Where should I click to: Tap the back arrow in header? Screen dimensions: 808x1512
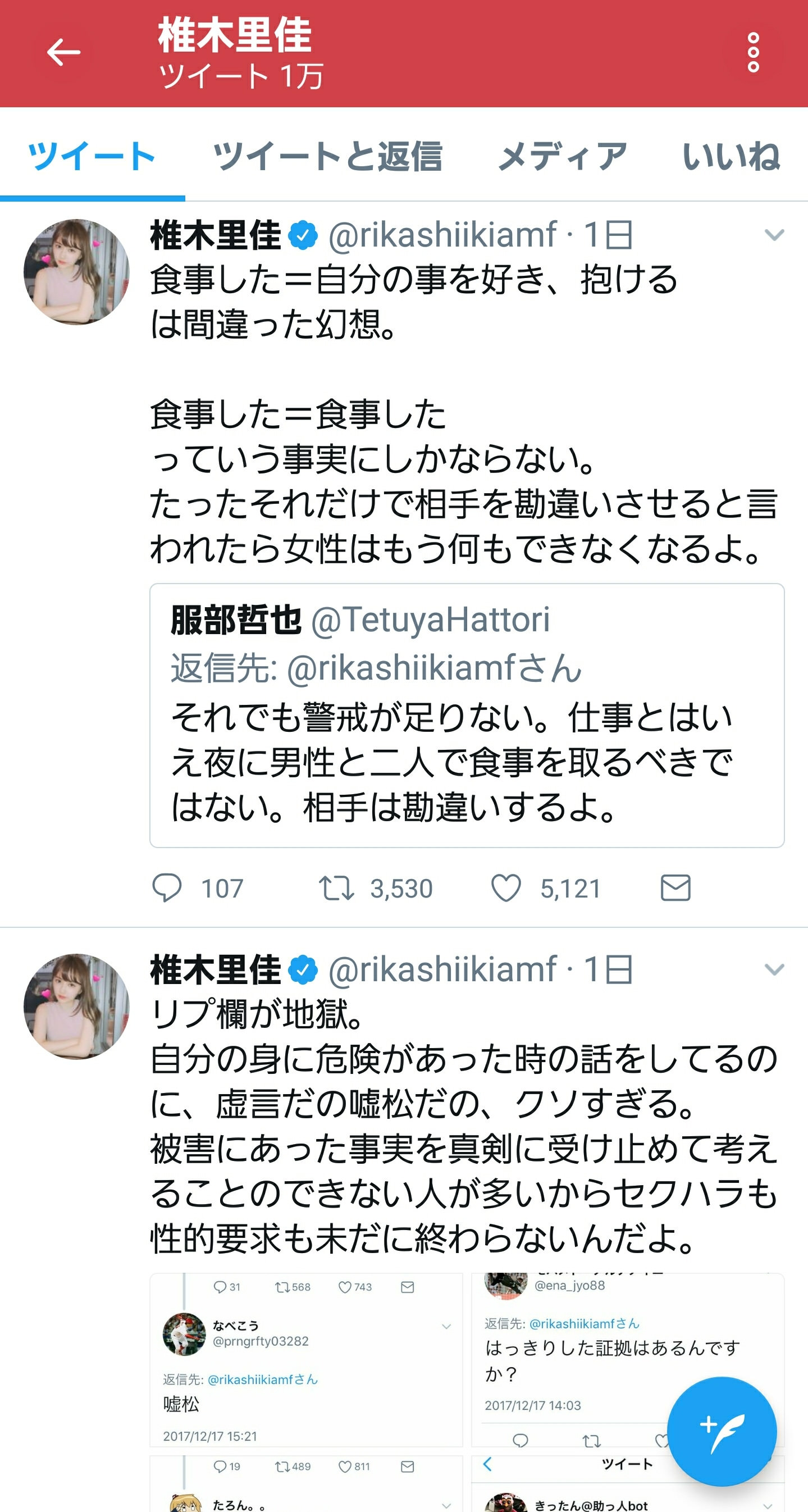click(63, 53)
